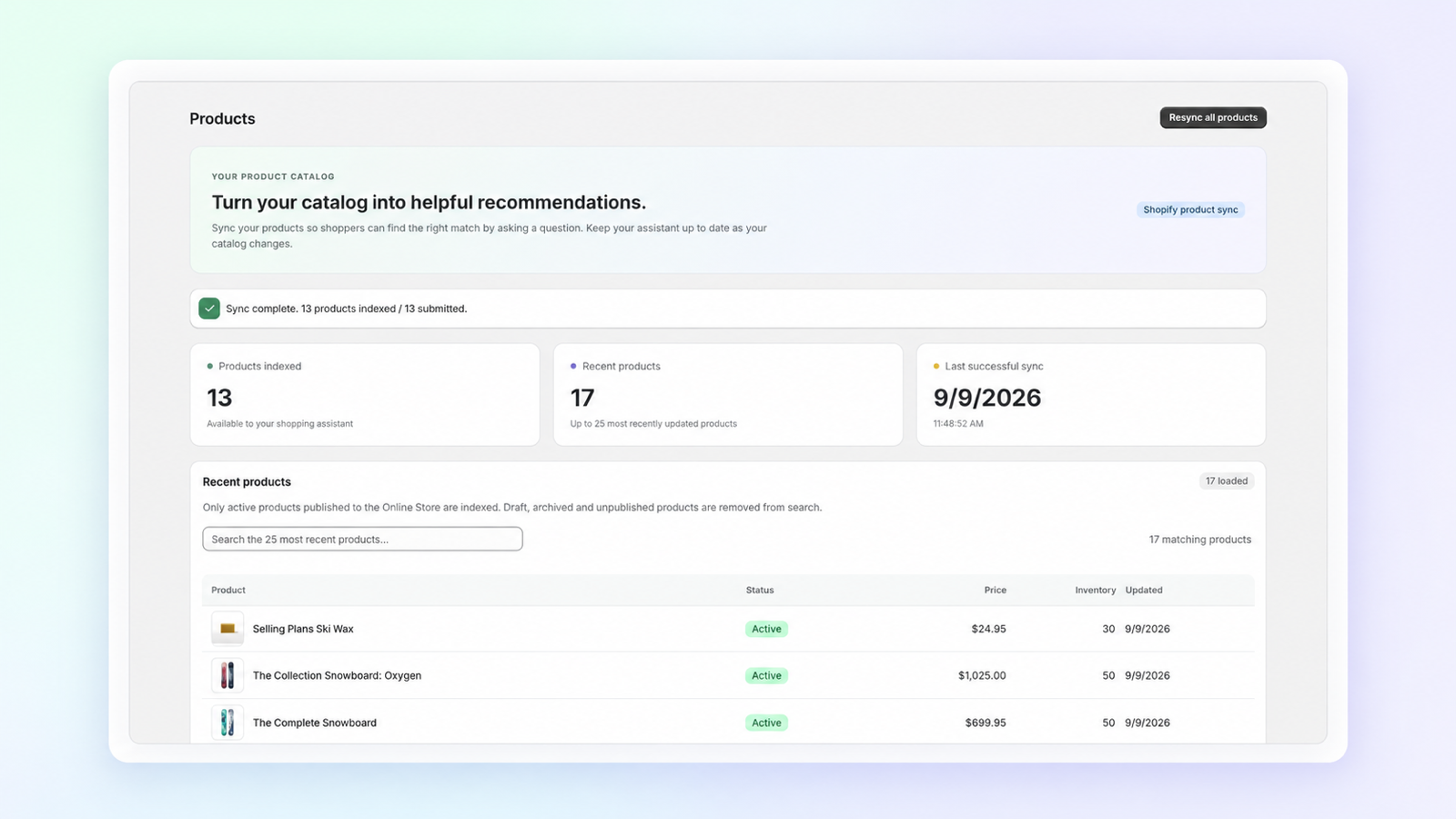
Task: Click the Products indexed count 13
Action: click(219, 398)
